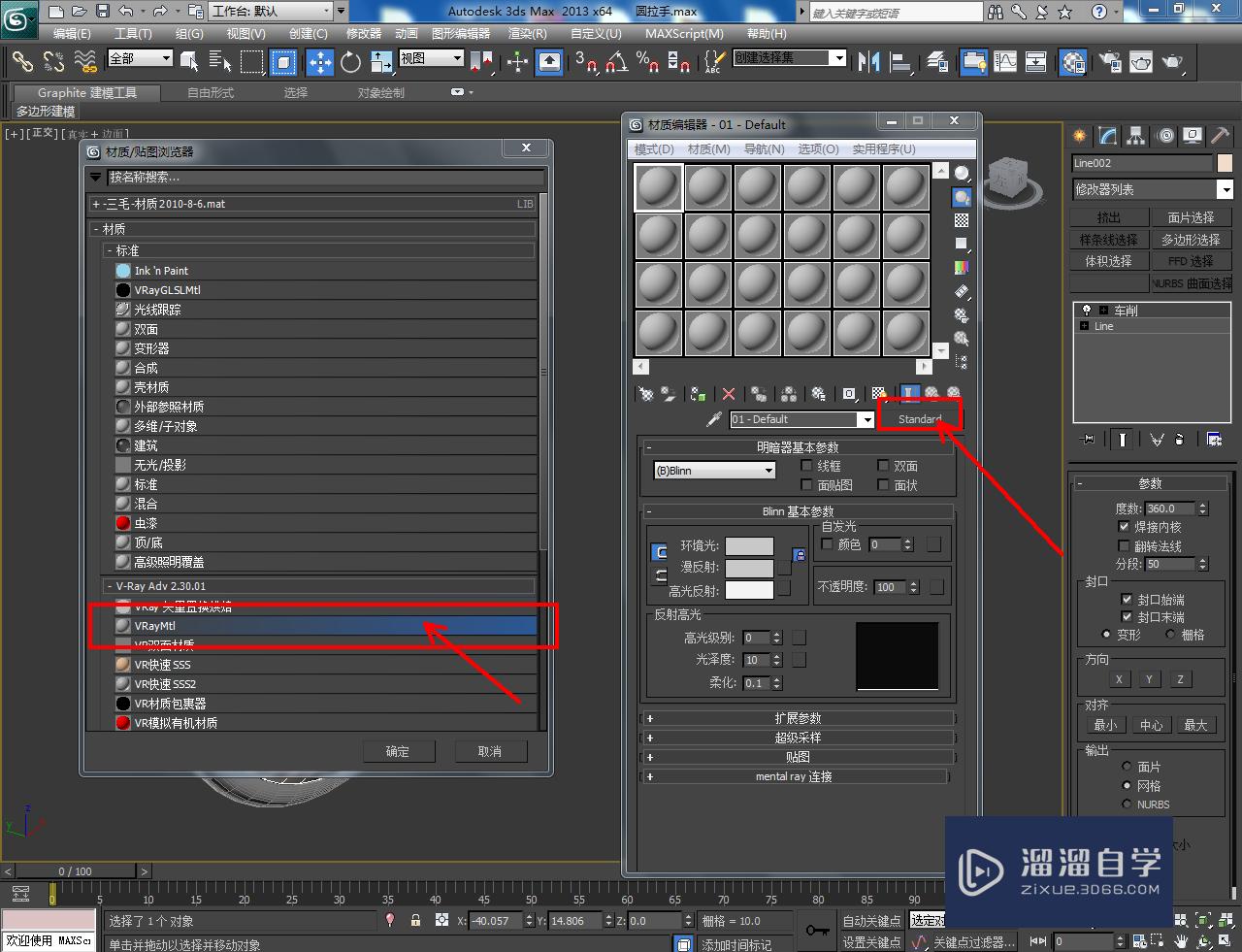Click 确定 in Material/Map Browser
Viewport: 1242px width, 952px height.
398,751
